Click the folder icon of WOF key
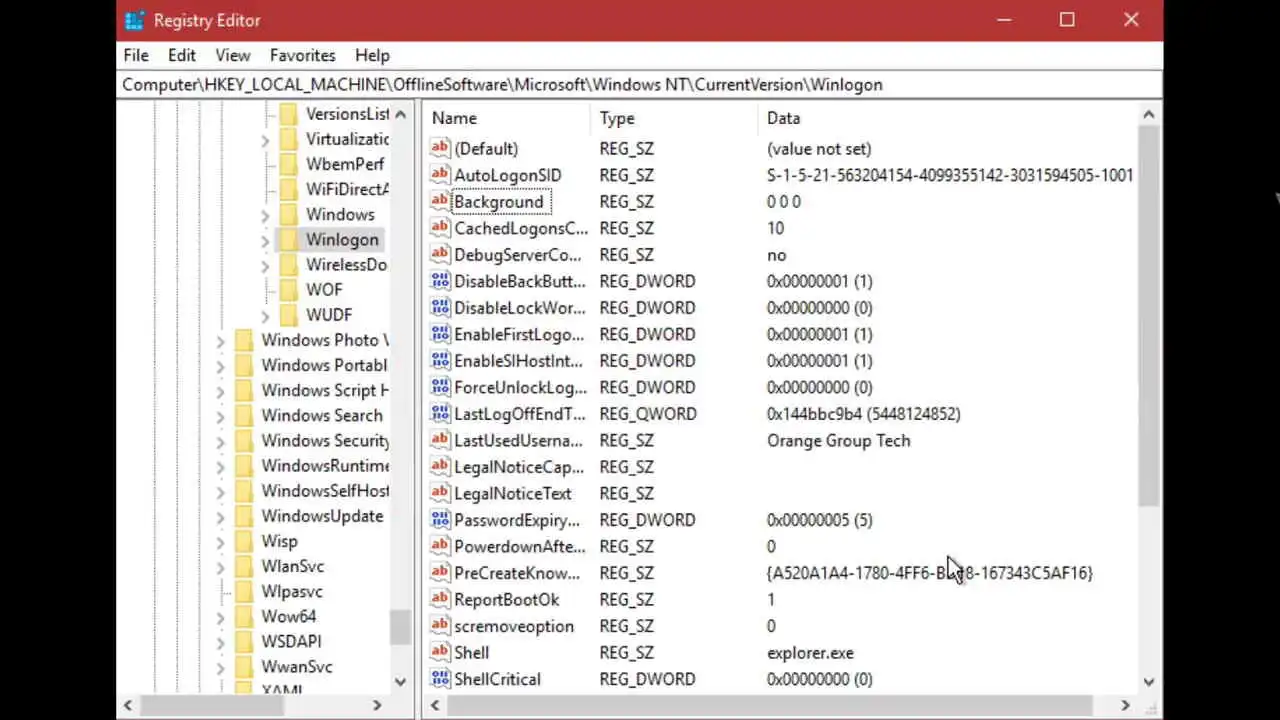Screen dimensions: 1280x720 click(288, 289)
